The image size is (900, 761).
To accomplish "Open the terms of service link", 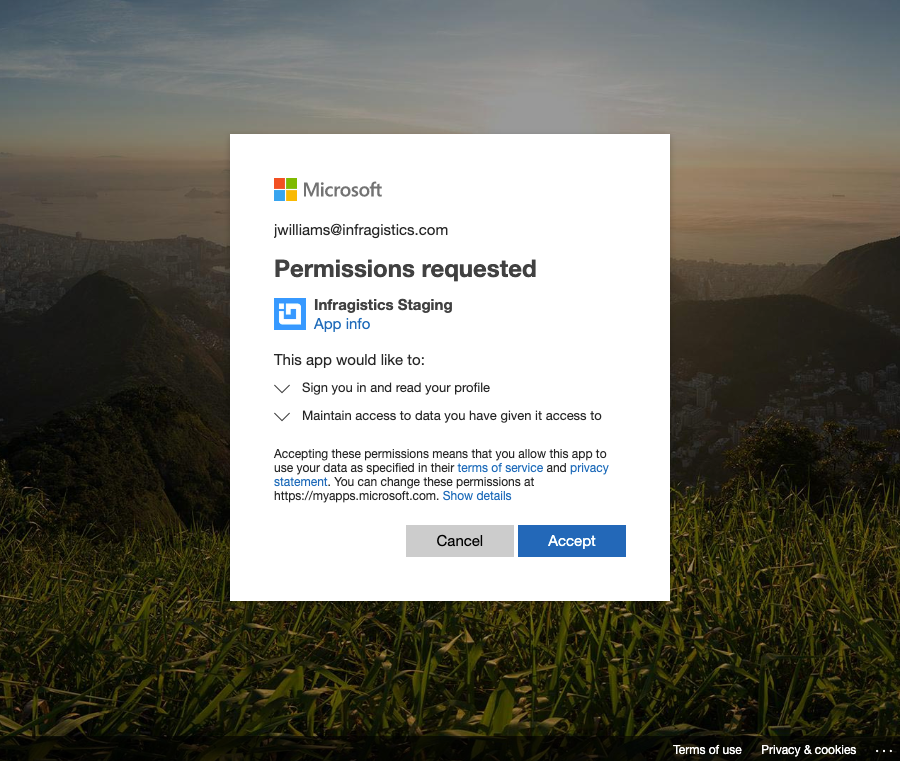I will (500, 468).
